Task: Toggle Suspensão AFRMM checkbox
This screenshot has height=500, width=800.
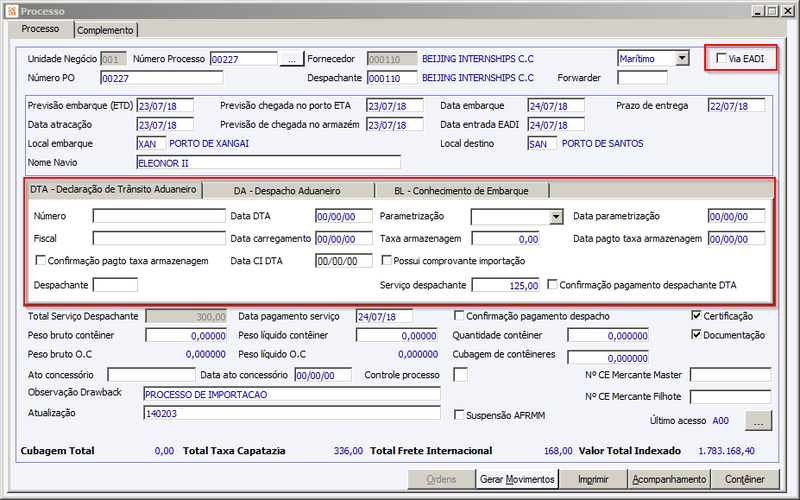Action: pos(459,414)
